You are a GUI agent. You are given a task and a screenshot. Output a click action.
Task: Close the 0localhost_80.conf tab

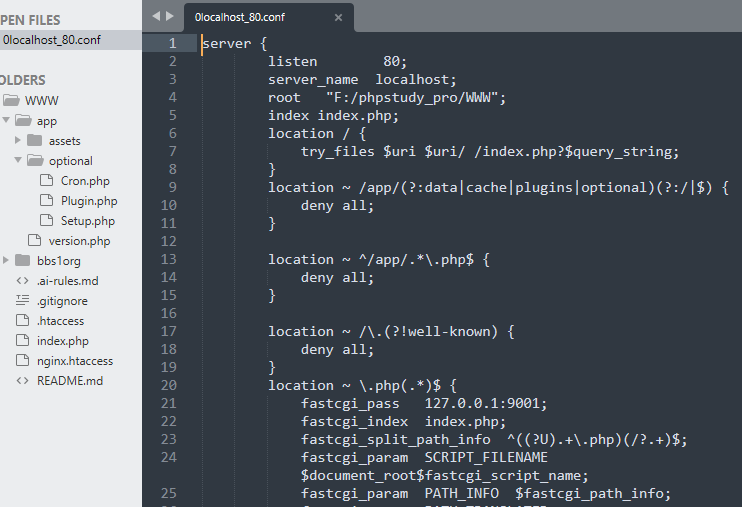[338, 18]
